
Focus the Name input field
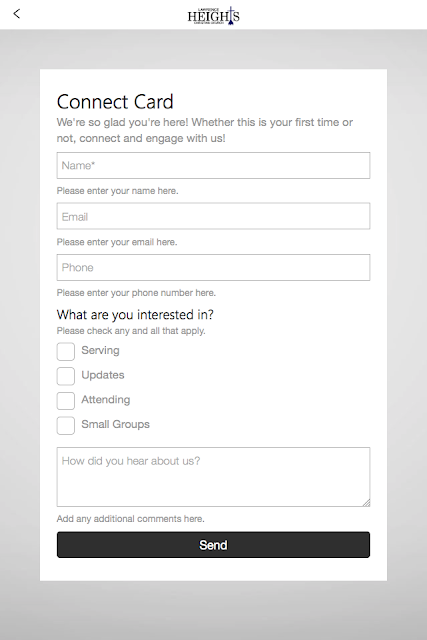click(x=213, y=165)
